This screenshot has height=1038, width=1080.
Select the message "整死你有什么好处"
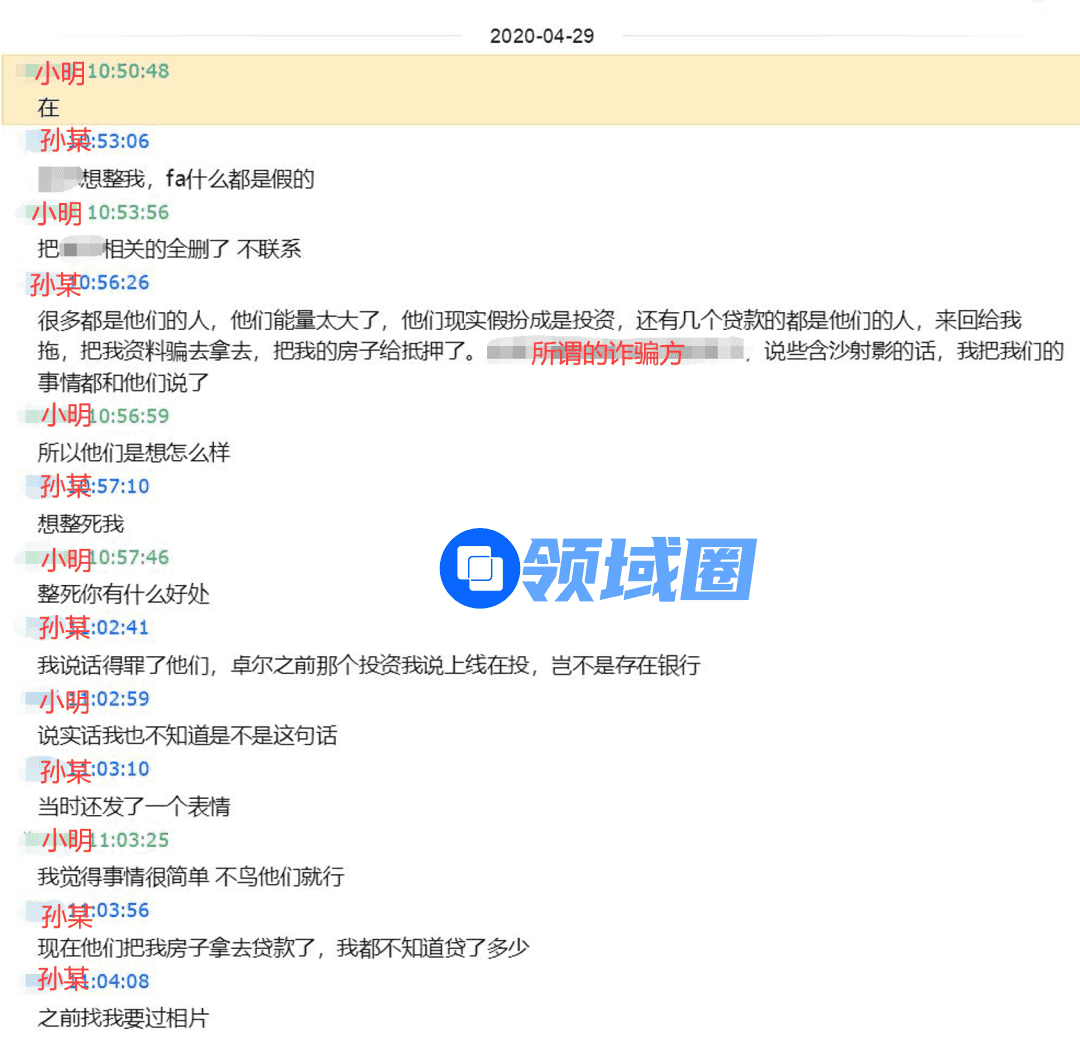tap(124, 594)
